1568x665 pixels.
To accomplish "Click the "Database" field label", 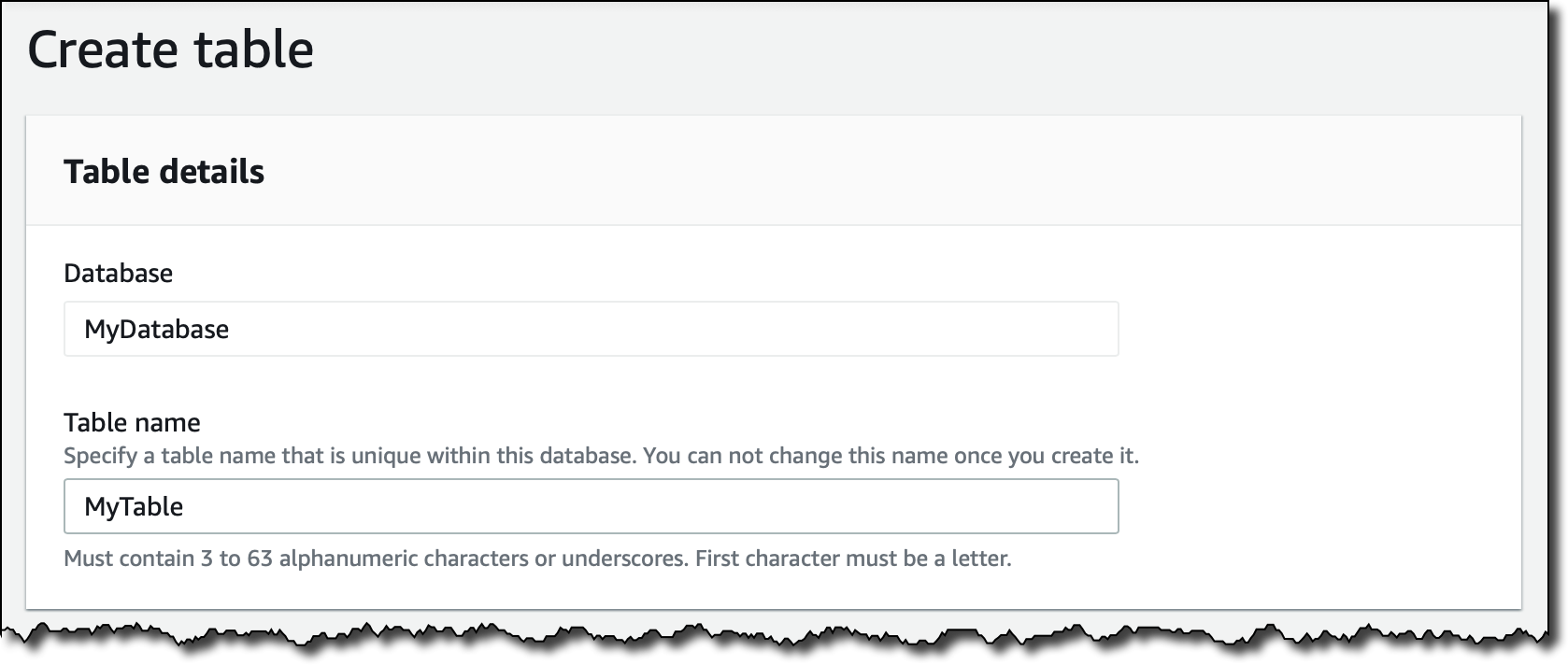I will 118,274.
